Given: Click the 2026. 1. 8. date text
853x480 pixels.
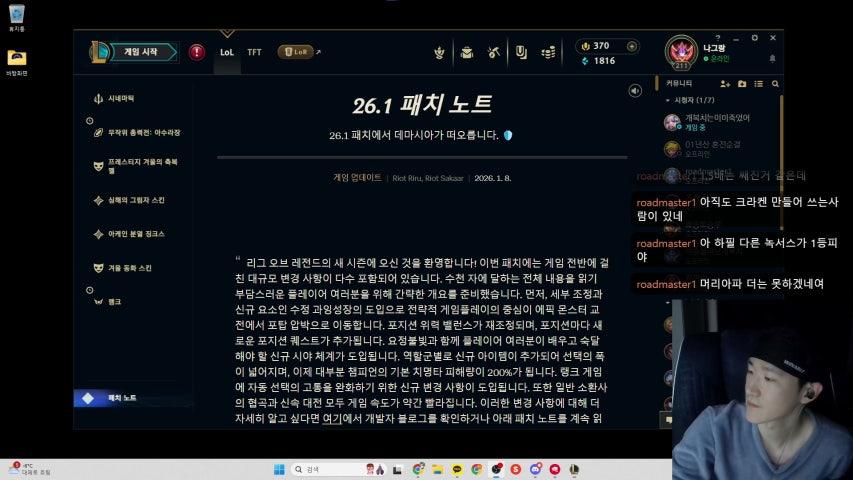Looking at the screenshot, I should (x=493, y=178).
